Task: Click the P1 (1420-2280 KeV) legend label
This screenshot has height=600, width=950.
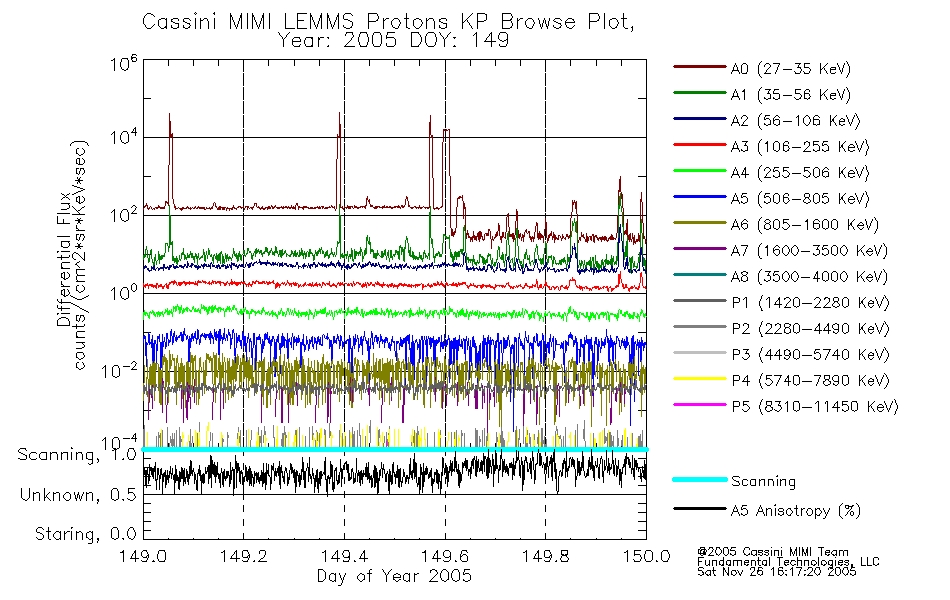Action: click(810, 303)
